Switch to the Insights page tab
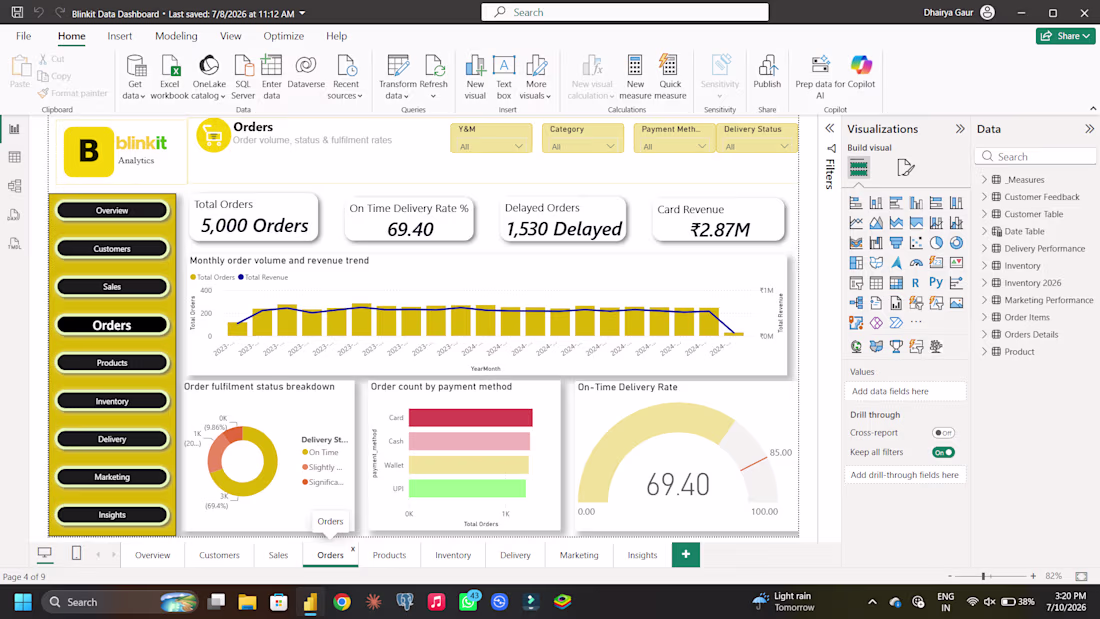This screenshot has height=619, width=1100. click(642, 555)
